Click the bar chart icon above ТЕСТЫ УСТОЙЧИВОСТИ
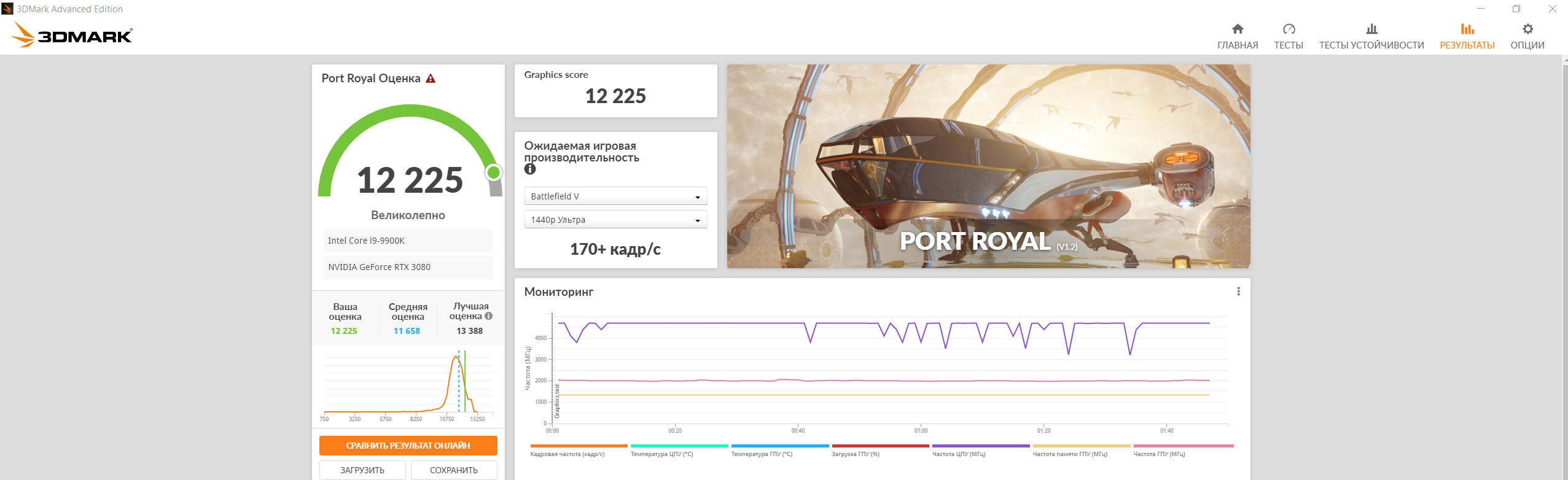Screen dimensions: 1568x480 (1371, 29)
